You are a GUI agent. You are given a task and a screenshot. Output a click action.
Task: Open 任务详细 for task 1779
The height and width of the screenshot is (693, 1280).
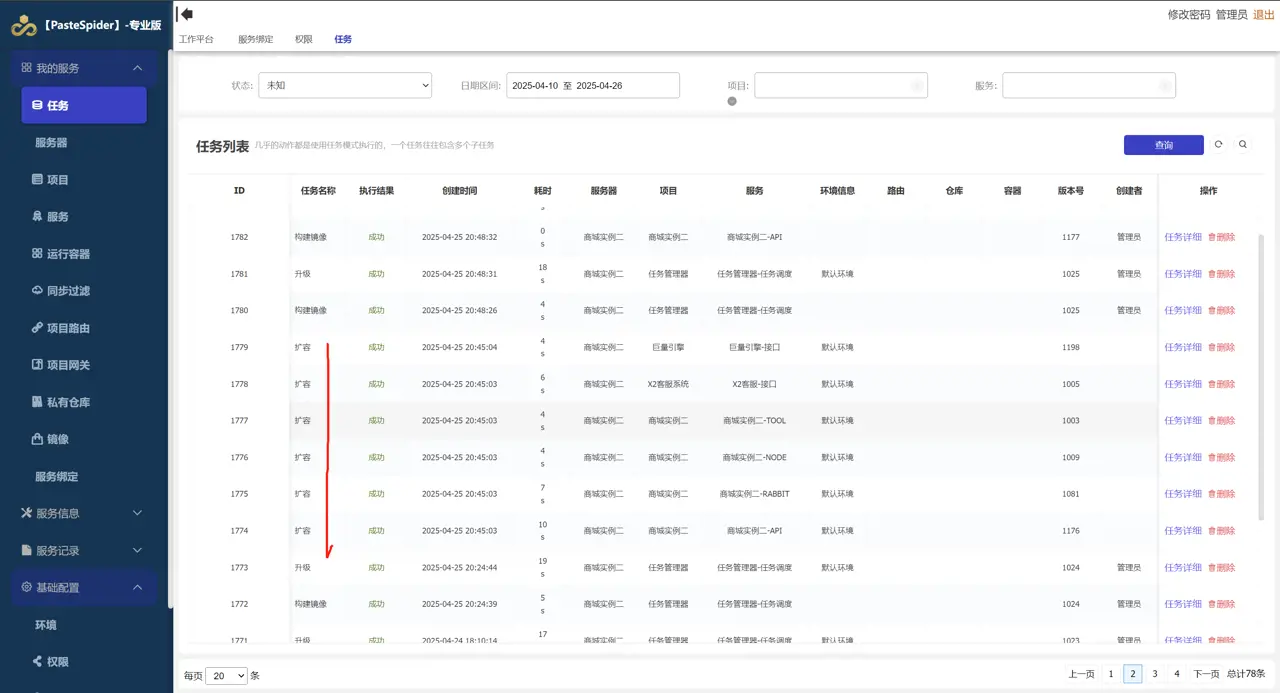pyautogui.click(x=1183, y=347)
